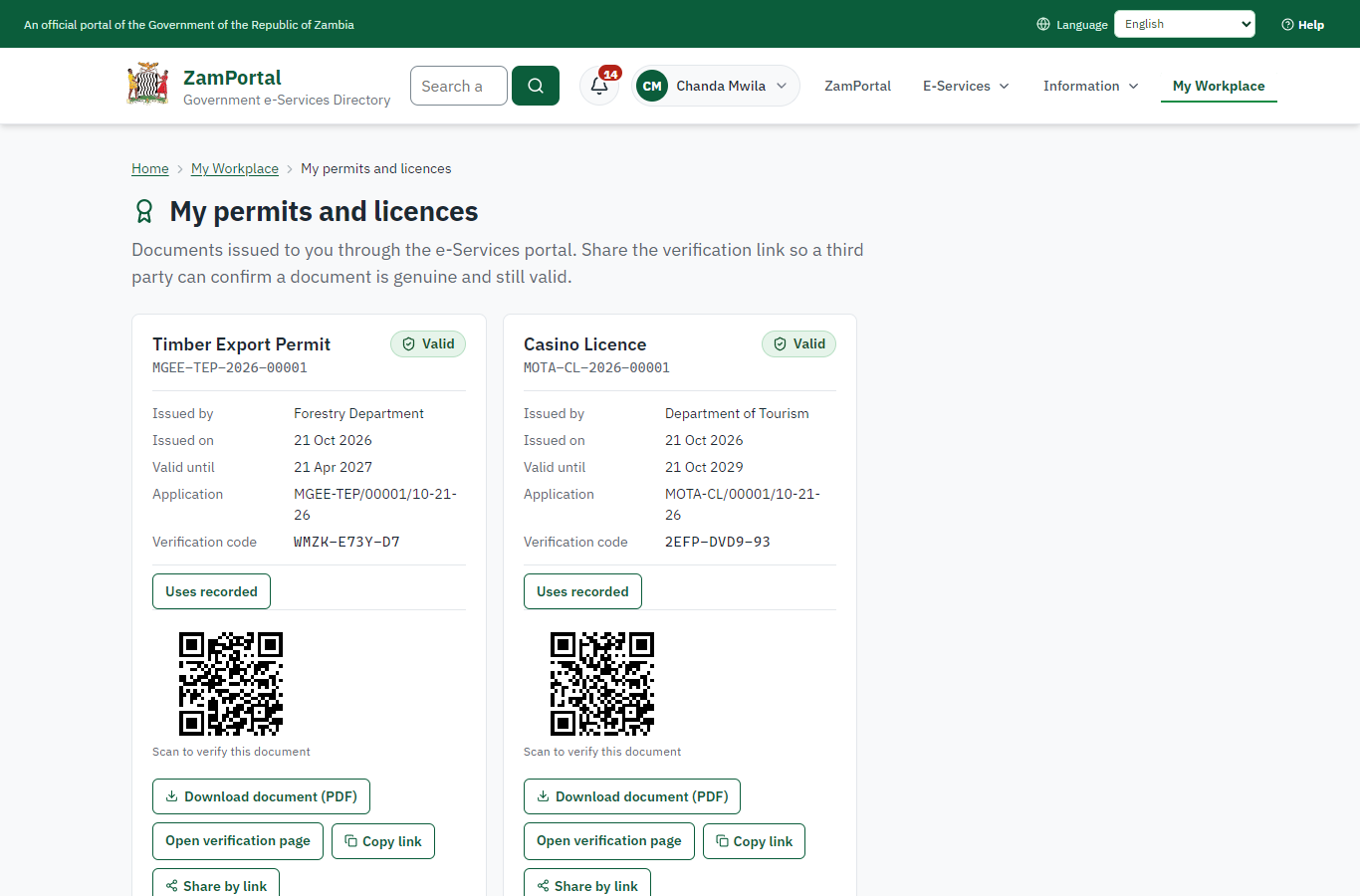1360x896 pixels.
Task: Expand the Information menu
Action: [1091, 86]
